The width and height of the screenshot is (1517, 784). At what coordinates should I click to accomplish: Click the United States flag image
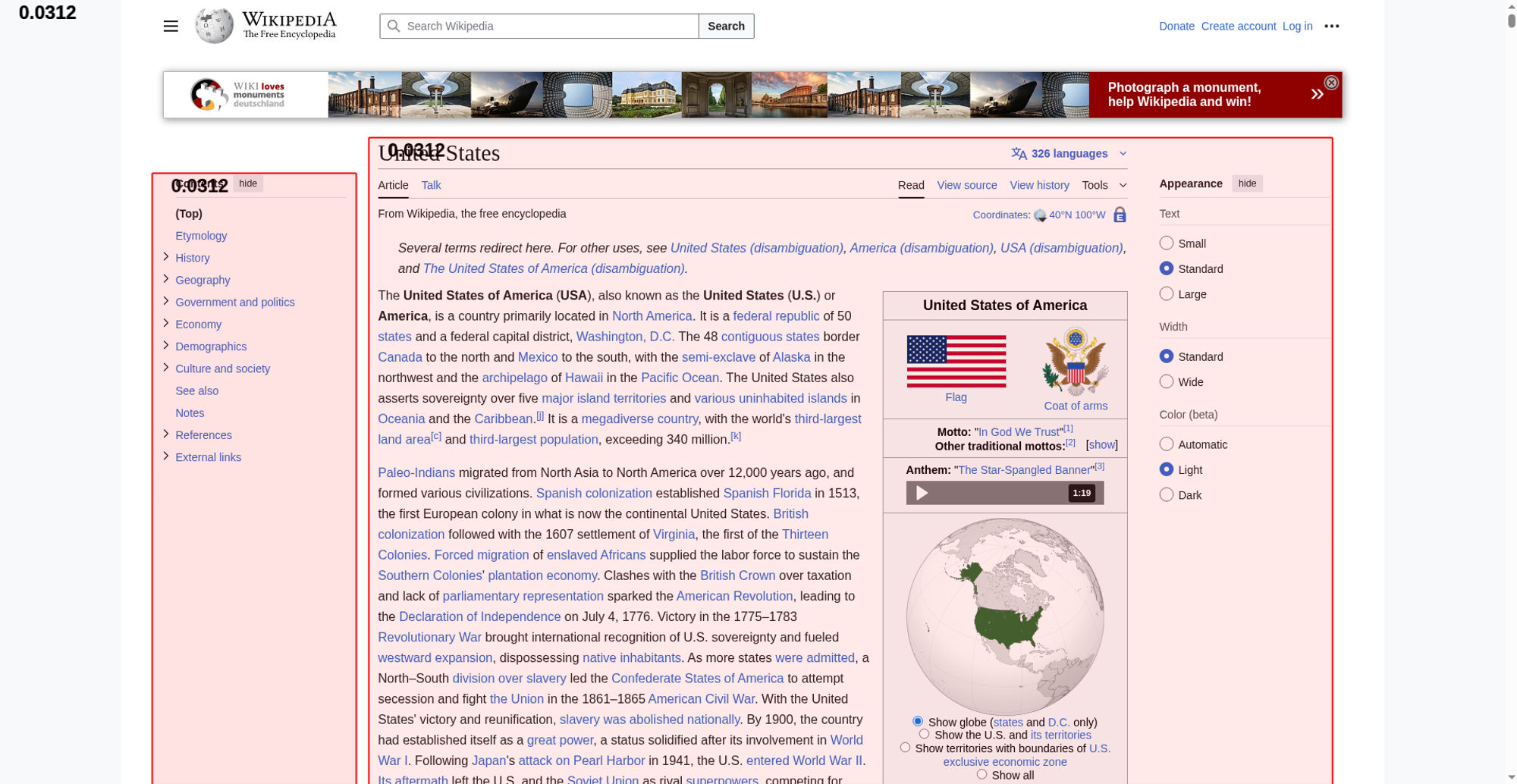pos(956,362)
